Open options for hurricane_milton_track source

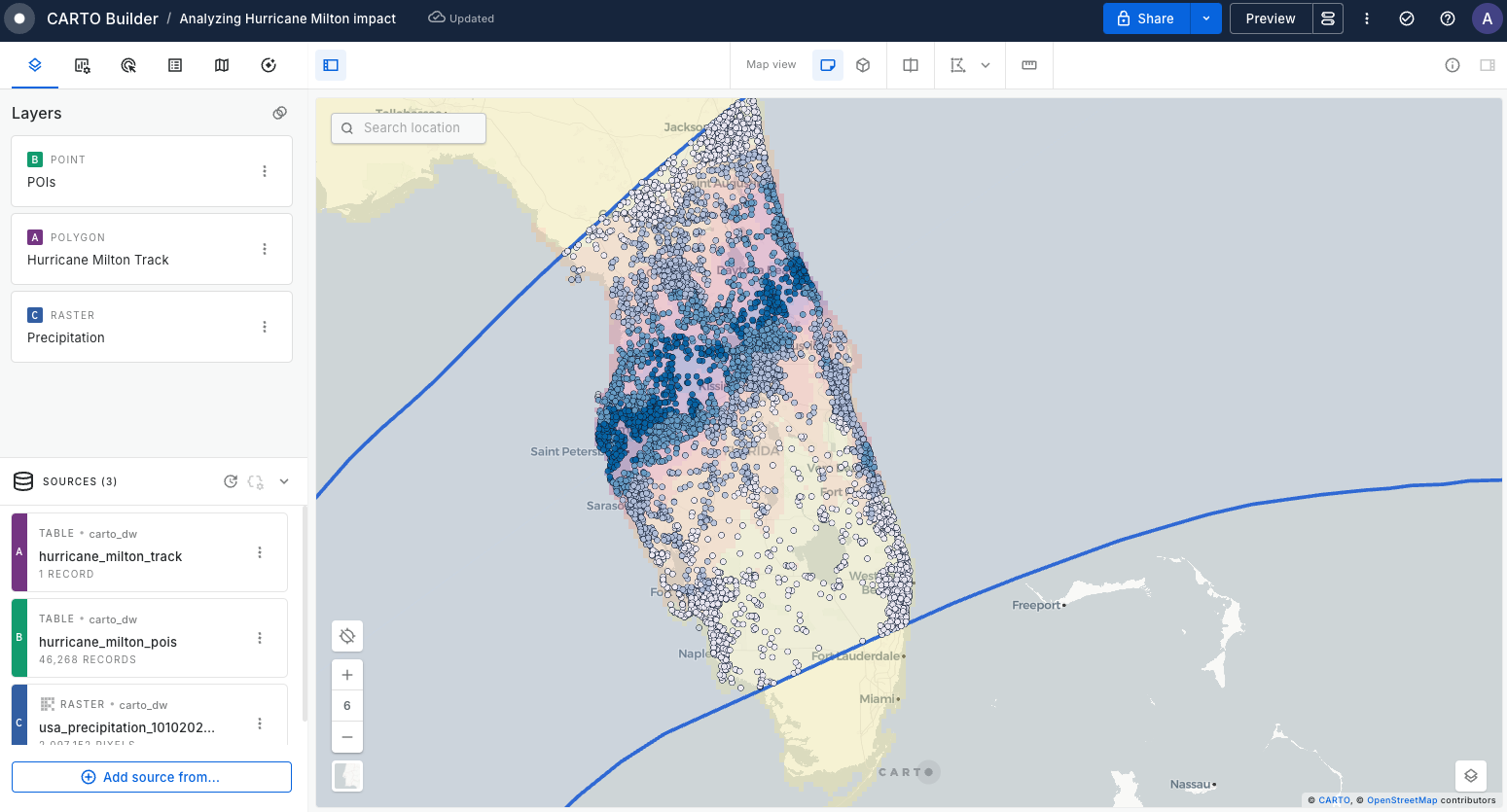(x=260, y=552)
